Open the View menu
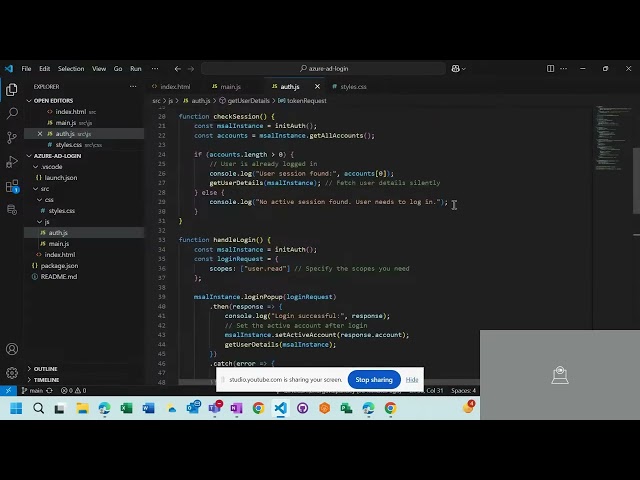 click(x=99, y=69)
